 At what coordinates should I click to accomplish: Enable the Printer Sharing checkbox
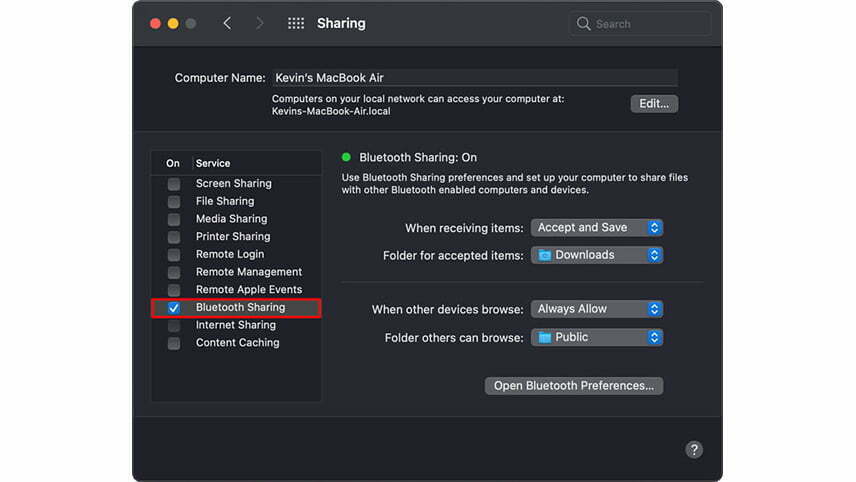pyautogui.click(x=174, y=237)
